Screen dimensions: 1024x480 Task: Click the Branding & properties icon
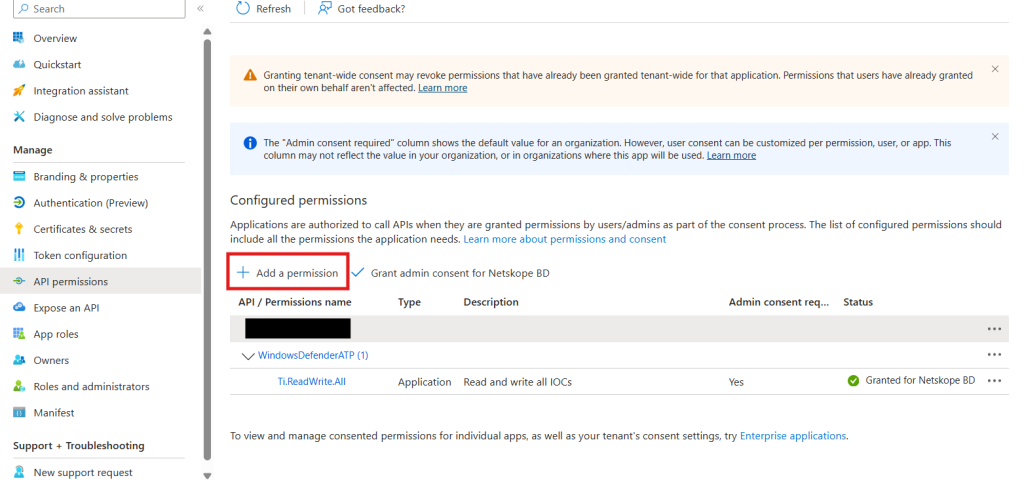[x=19, y=176]
